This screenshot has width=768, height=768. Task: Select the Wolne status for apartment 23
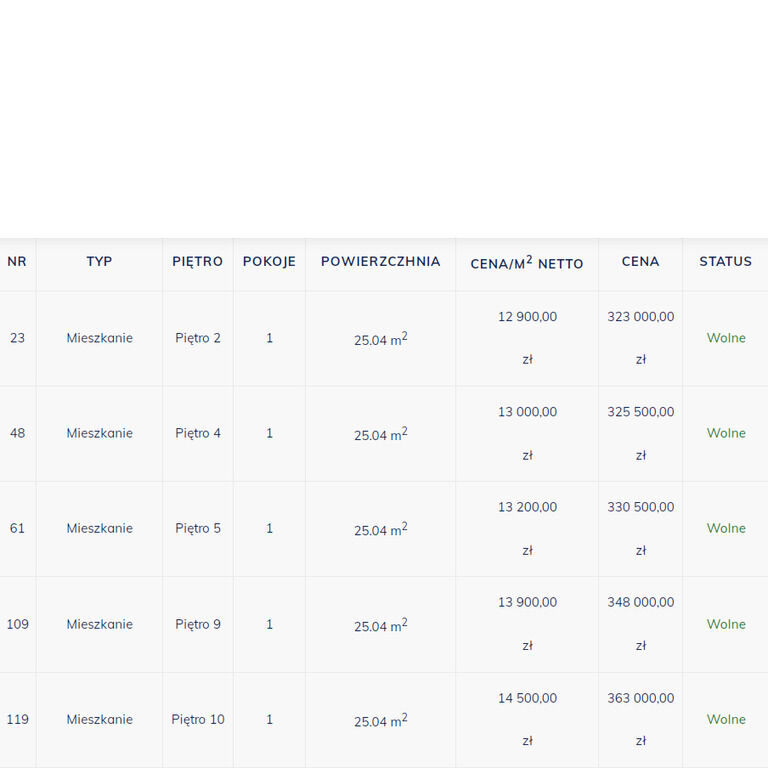tap(726, 338)
